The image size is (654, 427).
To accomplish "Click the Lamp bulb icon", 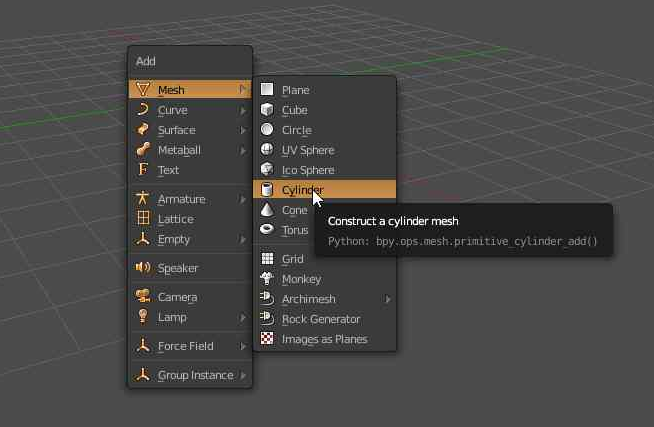I will (143, 316).
